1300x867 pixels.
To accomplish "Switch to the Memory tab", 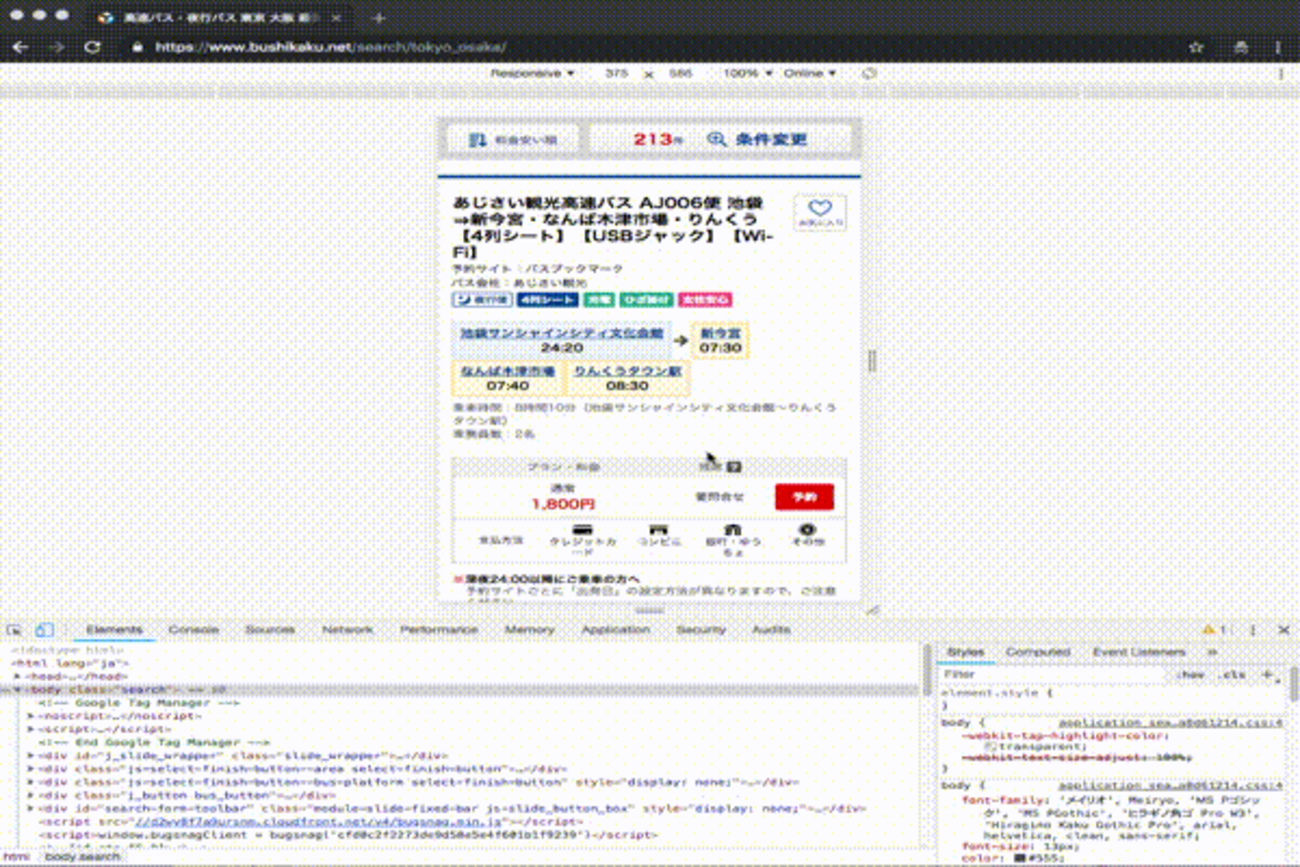I will 529,630.
